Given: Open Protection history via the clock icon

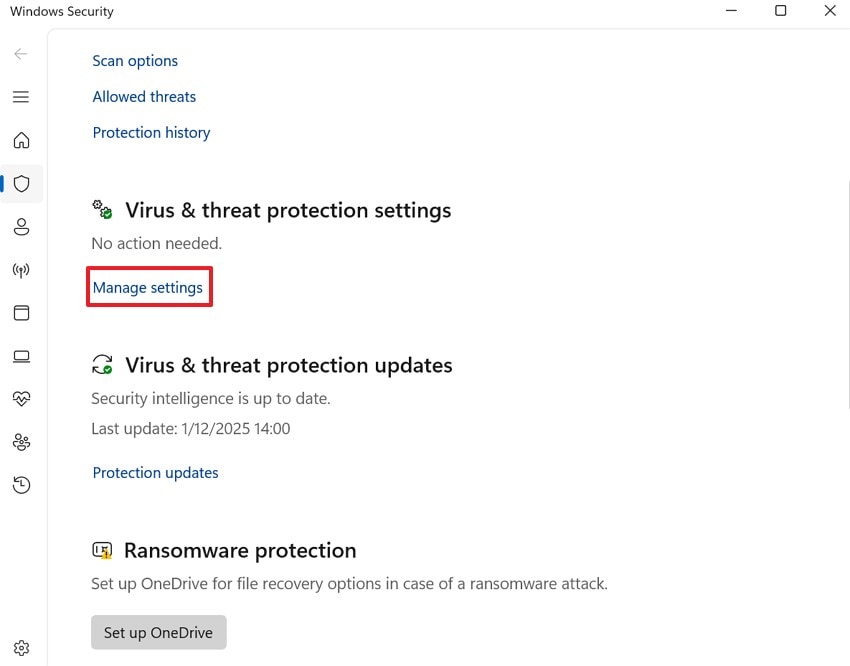Looking at the screenshot, I should coord(21,485).
